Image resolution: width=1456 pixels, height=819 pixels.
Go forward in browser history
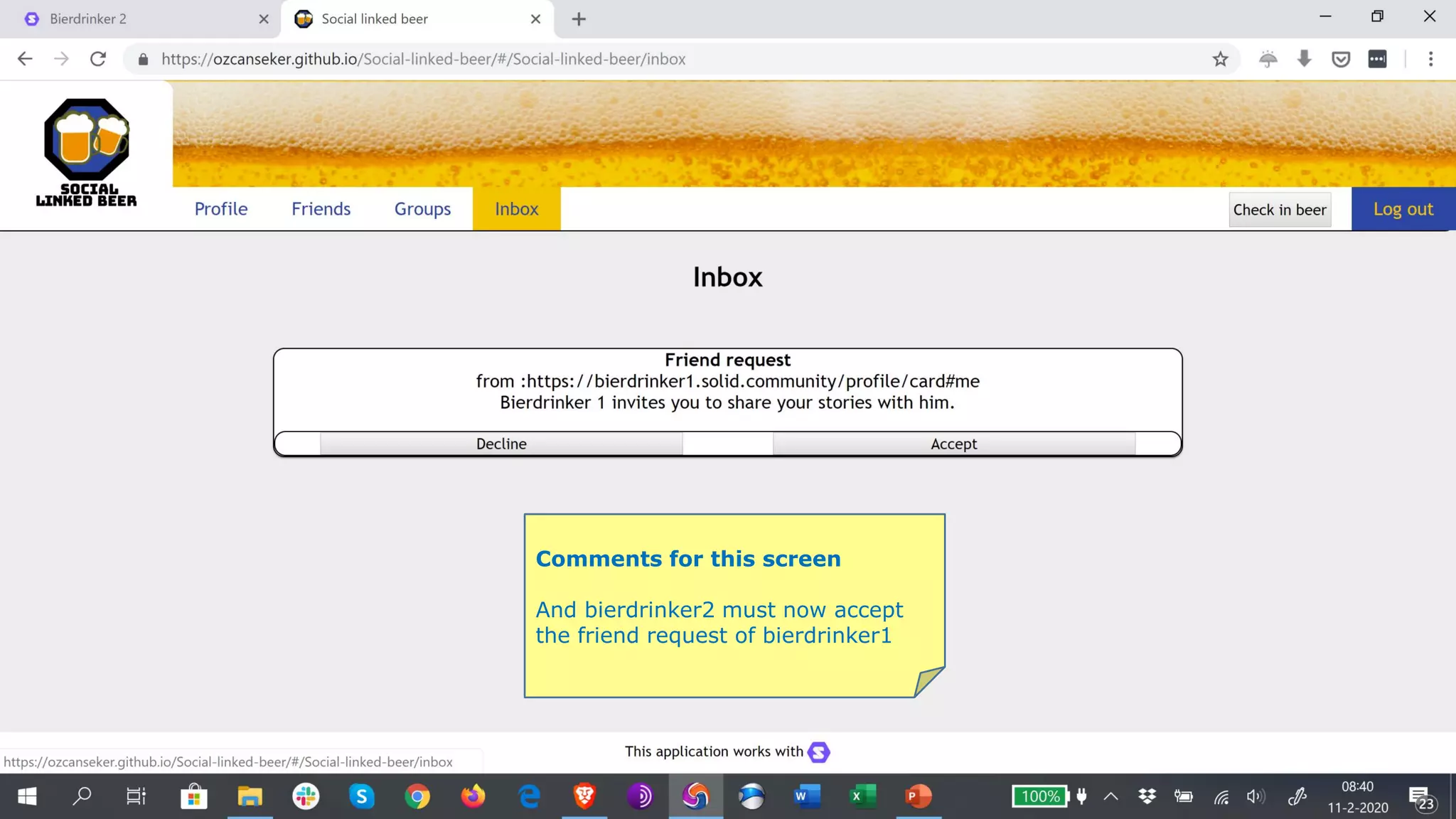(61, 59)
